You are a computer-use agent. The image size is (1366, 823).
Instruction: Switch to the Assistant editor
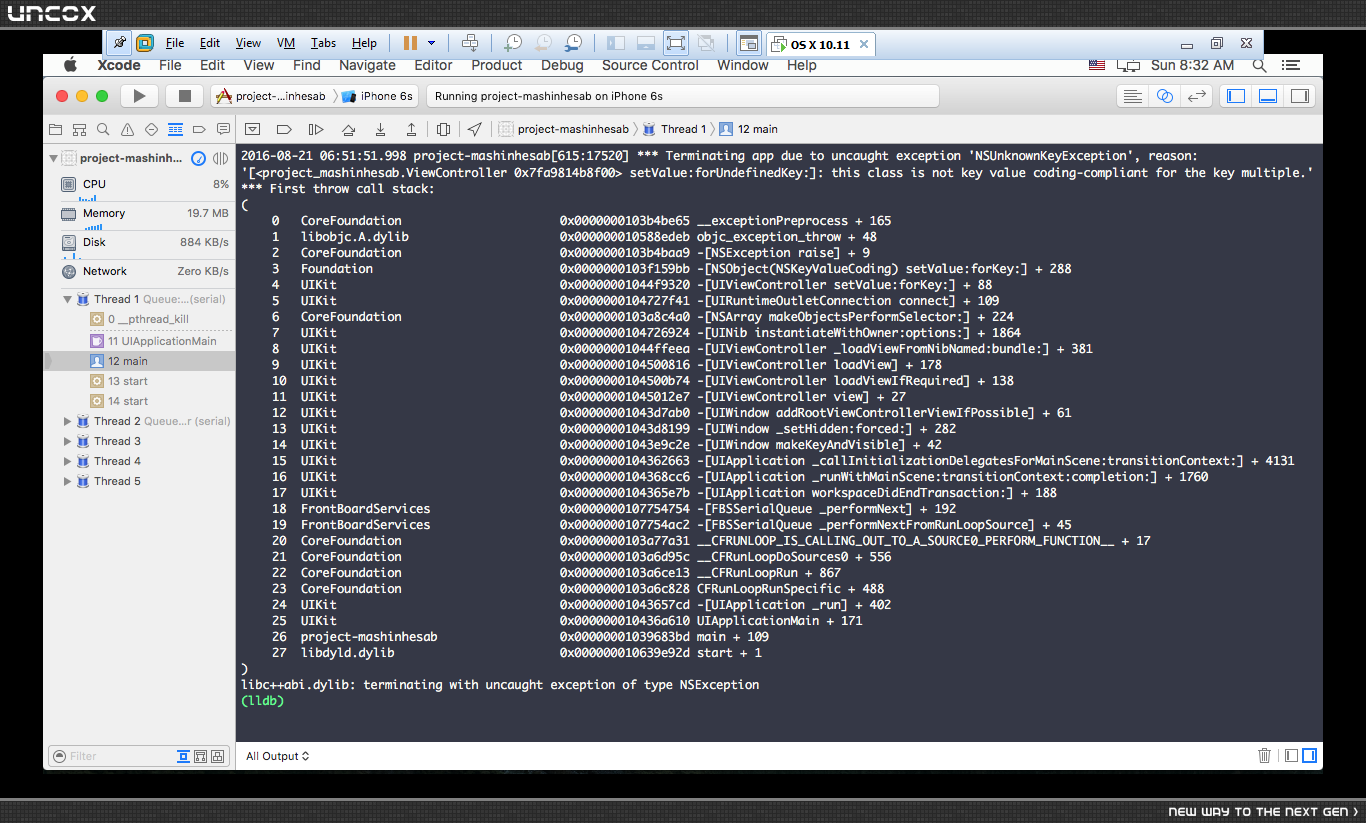point(1164,96)
